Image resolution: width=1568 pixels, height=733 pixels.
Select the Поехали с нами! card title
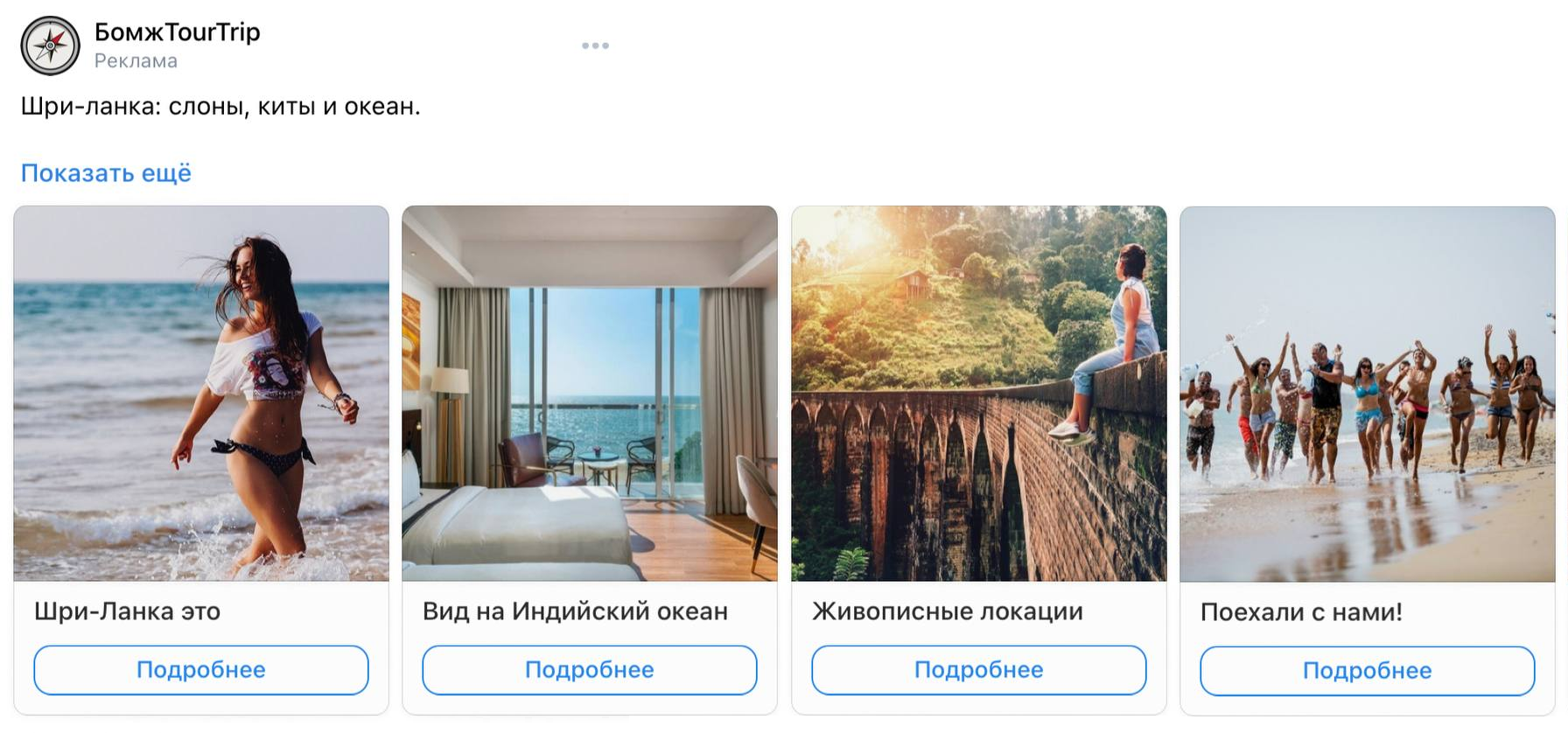click(x=1302, y=612)
